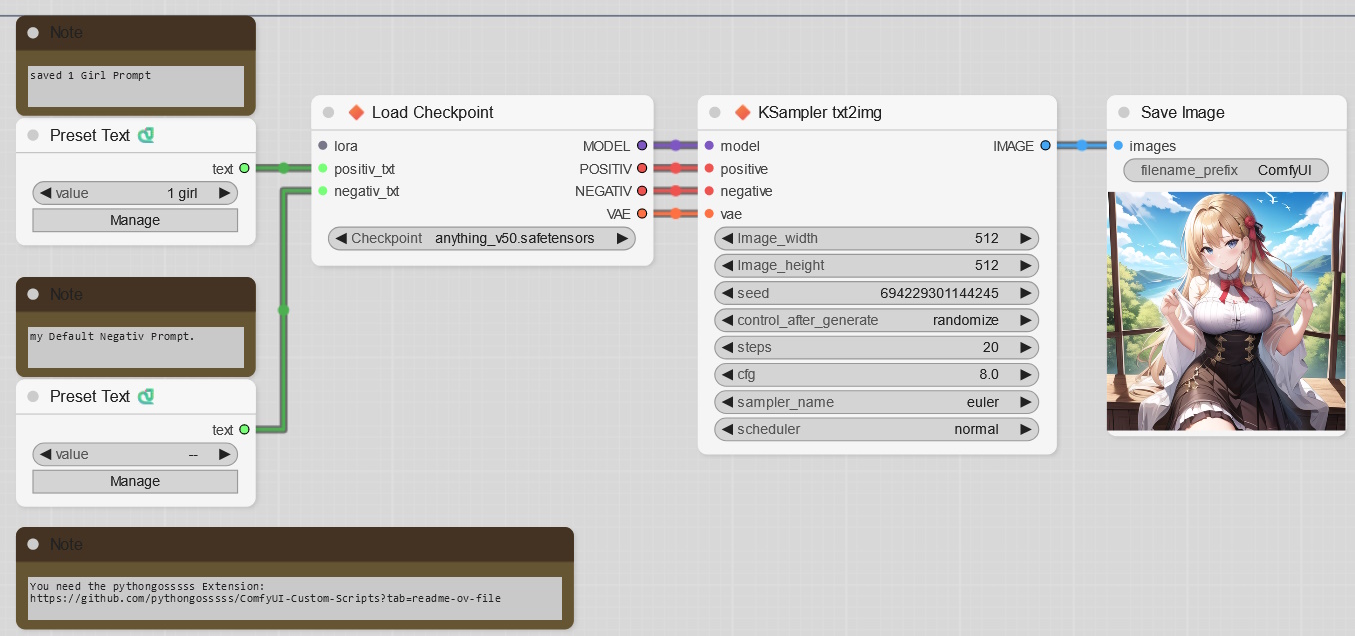Viewport: 1355px width, 636px height.
Task: Click the purple MODEL output socket on Load Checkpoint
Action: [641, 146]
